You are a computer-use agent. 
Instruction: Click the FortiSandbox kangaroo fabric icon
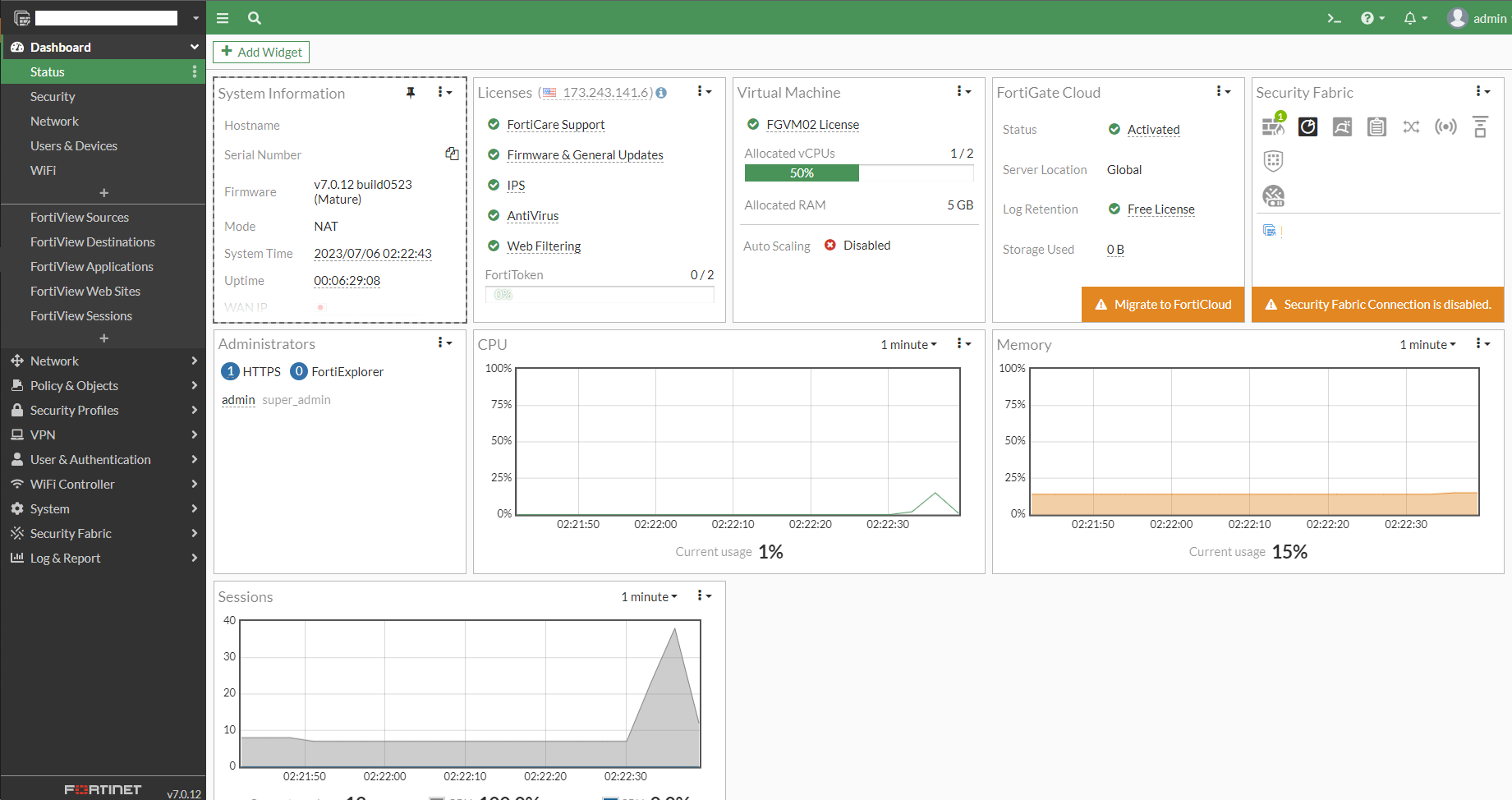pyautogui.click(x=1342, y=126)
